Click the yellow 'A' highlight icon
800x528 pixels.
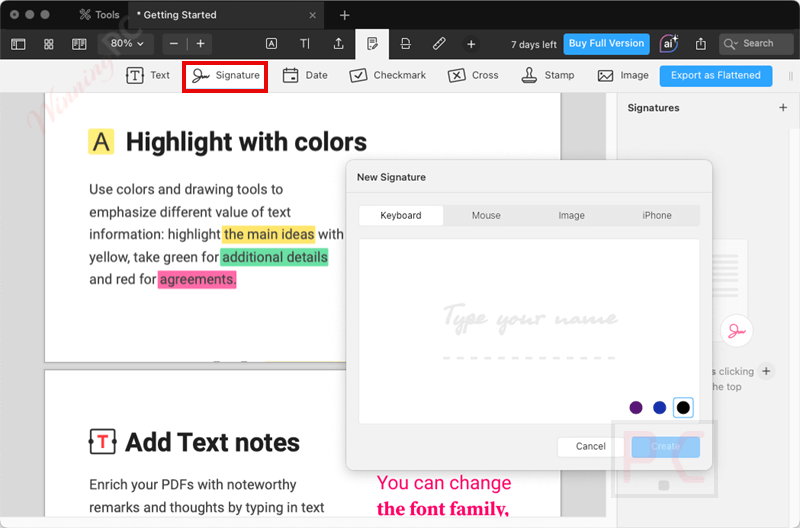pyautogui.click(x=101, y=141)
